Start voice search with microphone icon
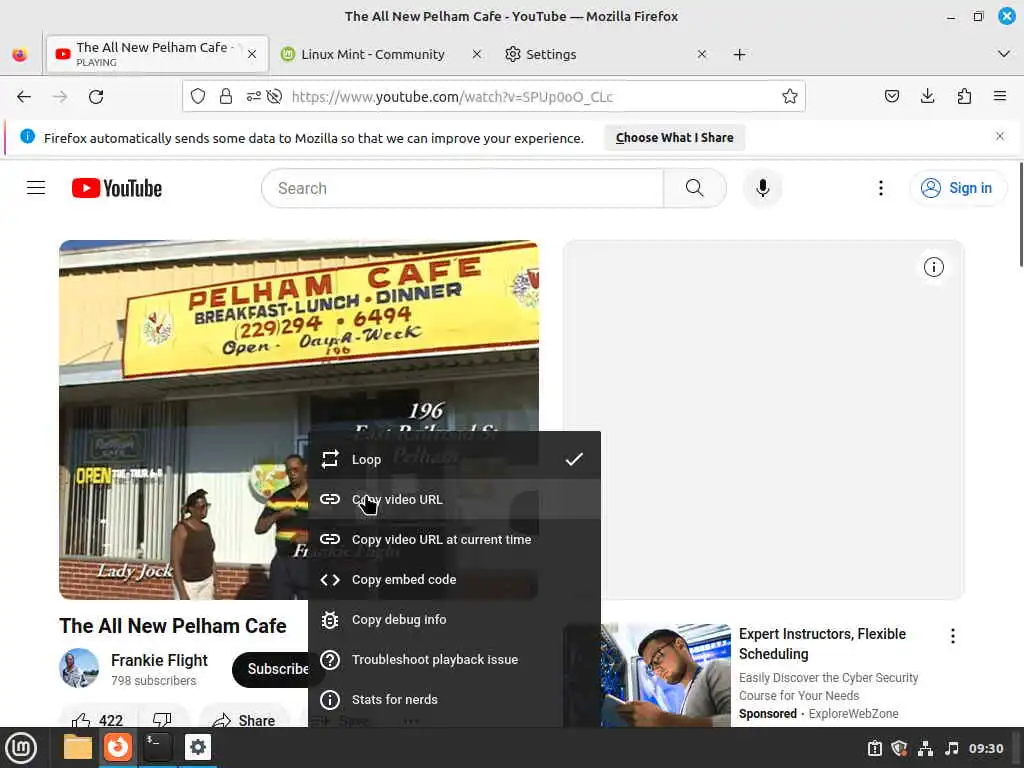Screen dimensions: 1024x768 click(762, 188)
